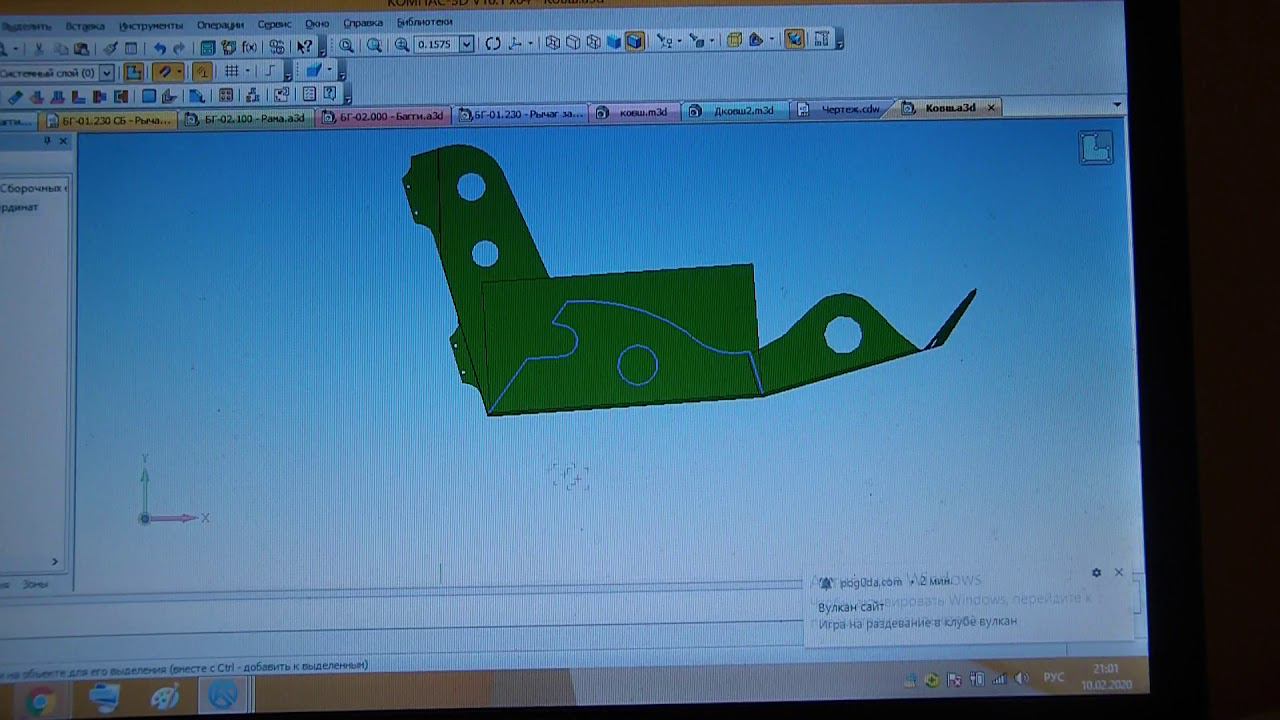This screenshot has height=720, width=1280.
Task: Toggle the shaded with edges display mode
Action: tap(634, 42)
